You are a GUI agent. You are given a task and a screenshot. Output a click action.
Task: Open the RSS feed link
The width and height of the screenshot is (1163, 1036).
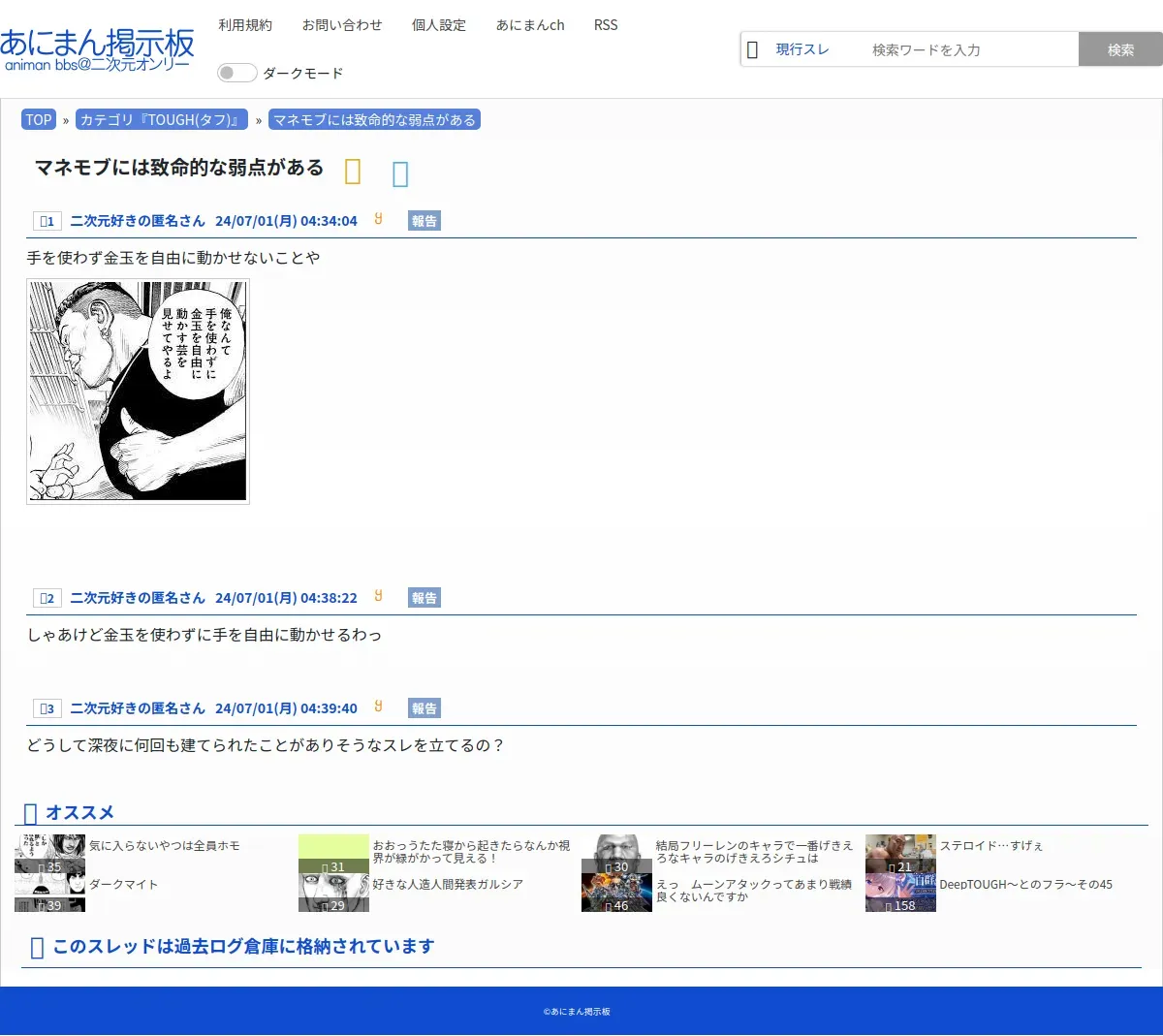pos(606,25)
